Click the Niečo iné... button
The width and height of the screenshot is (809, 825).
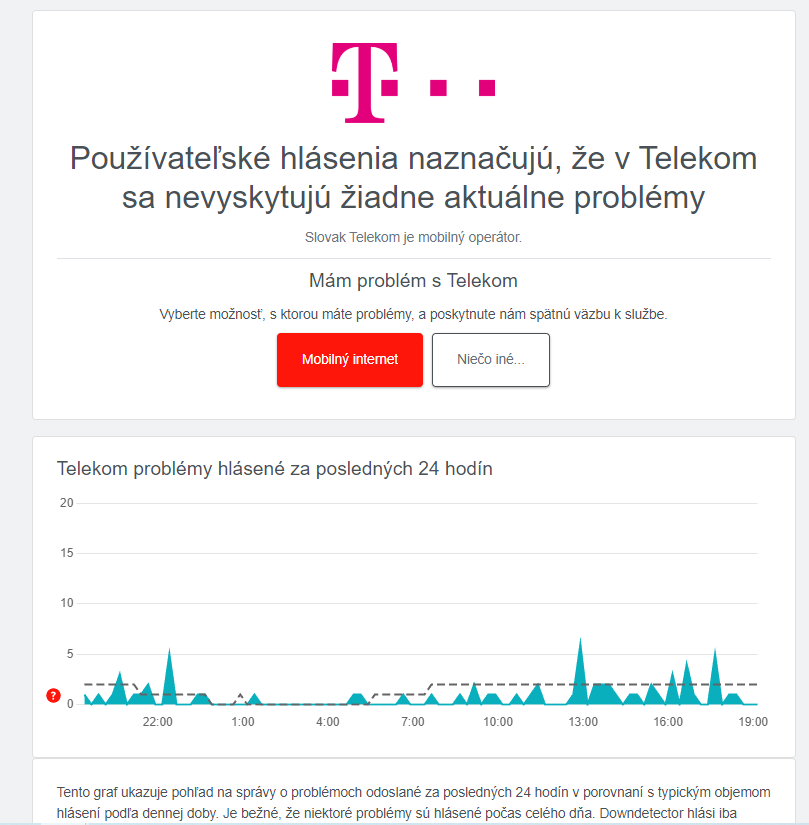[491, 360]
